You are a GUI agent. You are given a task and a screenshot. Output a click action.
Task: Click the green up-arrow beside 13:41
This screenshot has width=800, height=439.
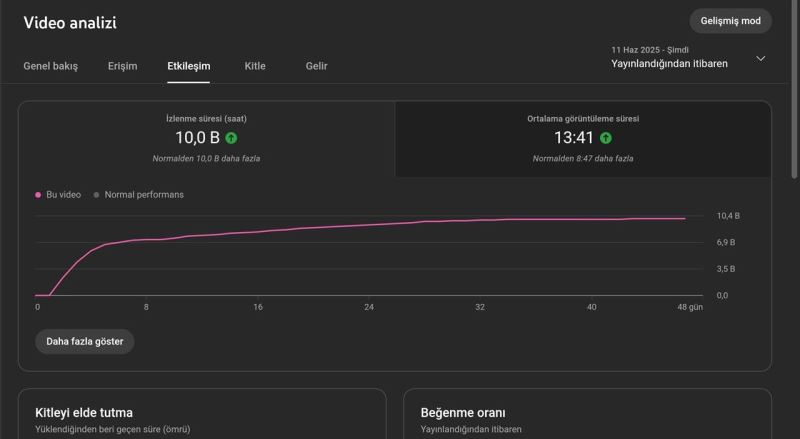tap(605, 138)
